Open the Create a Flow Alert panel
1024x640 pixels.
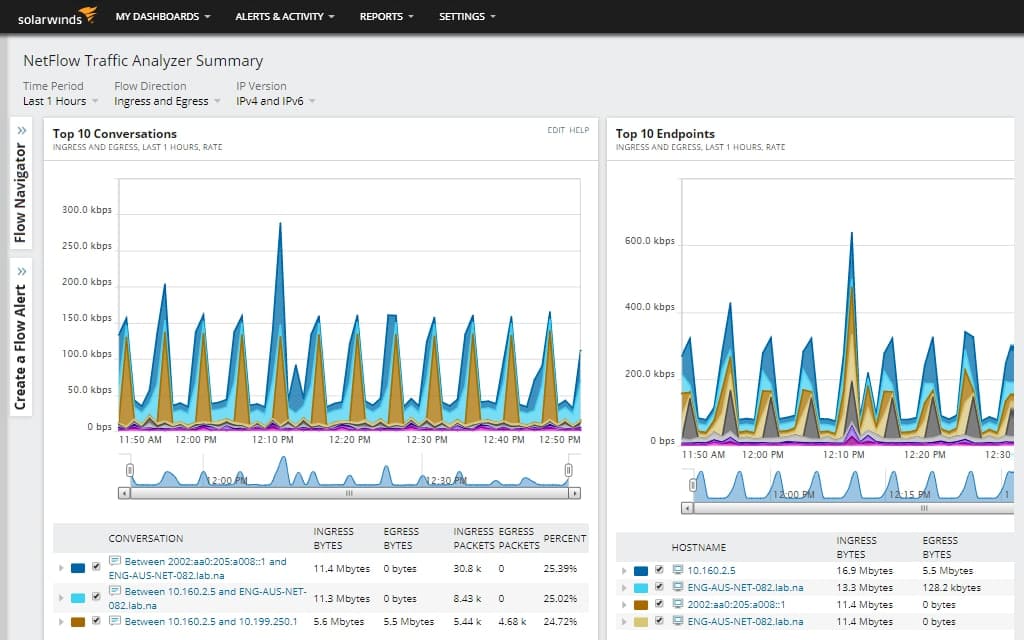(20, 330)
